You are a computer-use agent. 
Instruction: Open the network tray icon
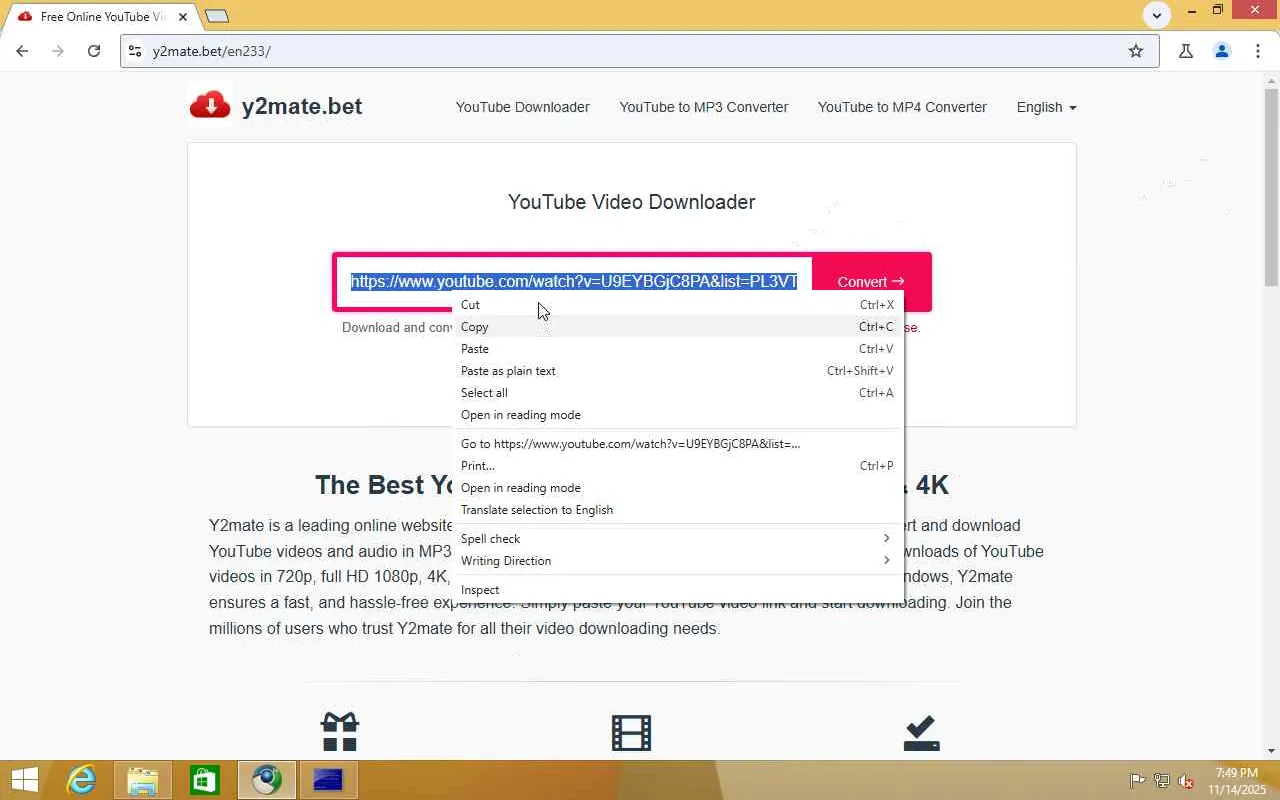click(x=1162, y=781)
